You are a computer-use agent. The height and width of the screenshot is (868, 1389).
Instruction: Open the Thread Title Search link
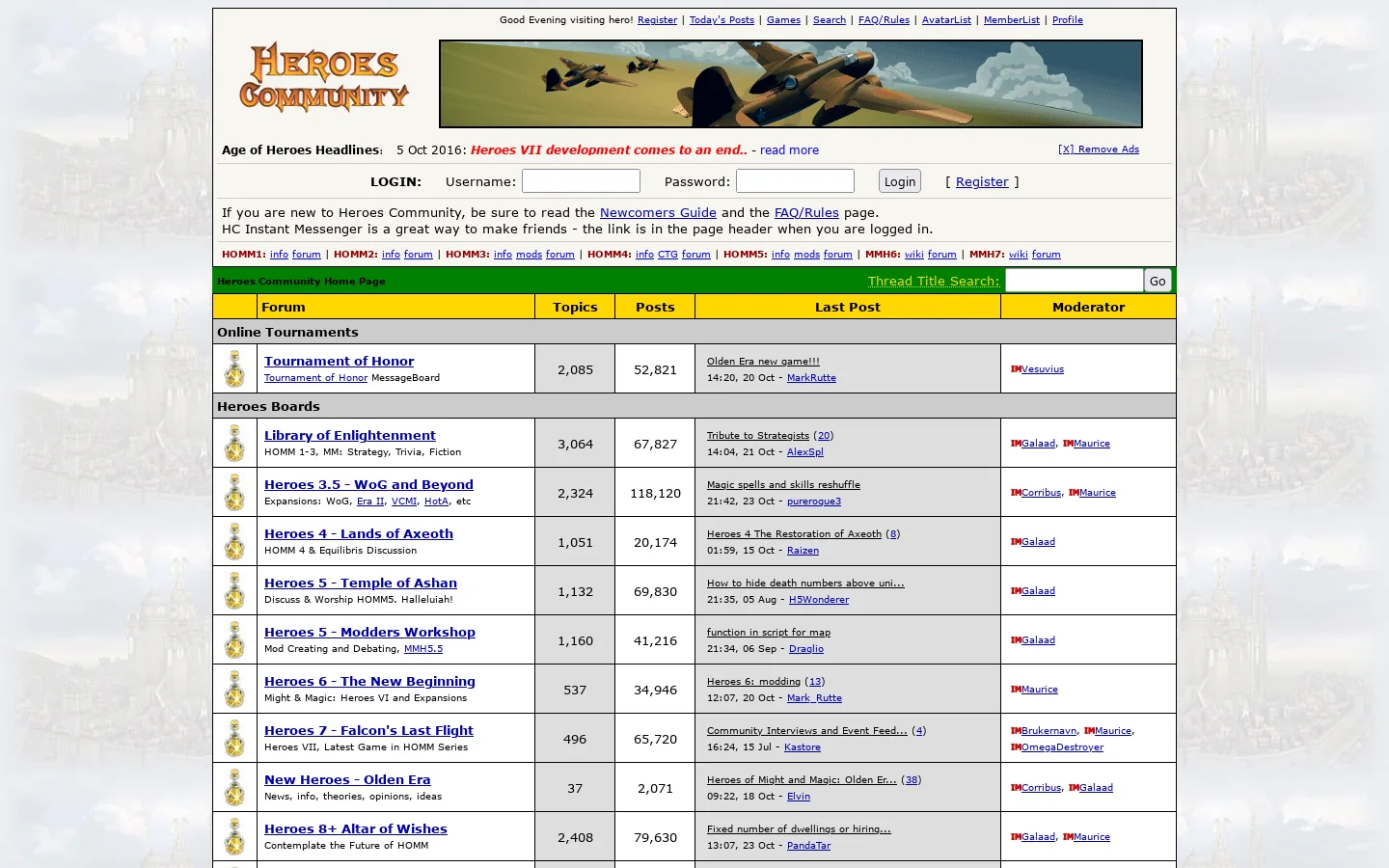[x=934, y=282]
